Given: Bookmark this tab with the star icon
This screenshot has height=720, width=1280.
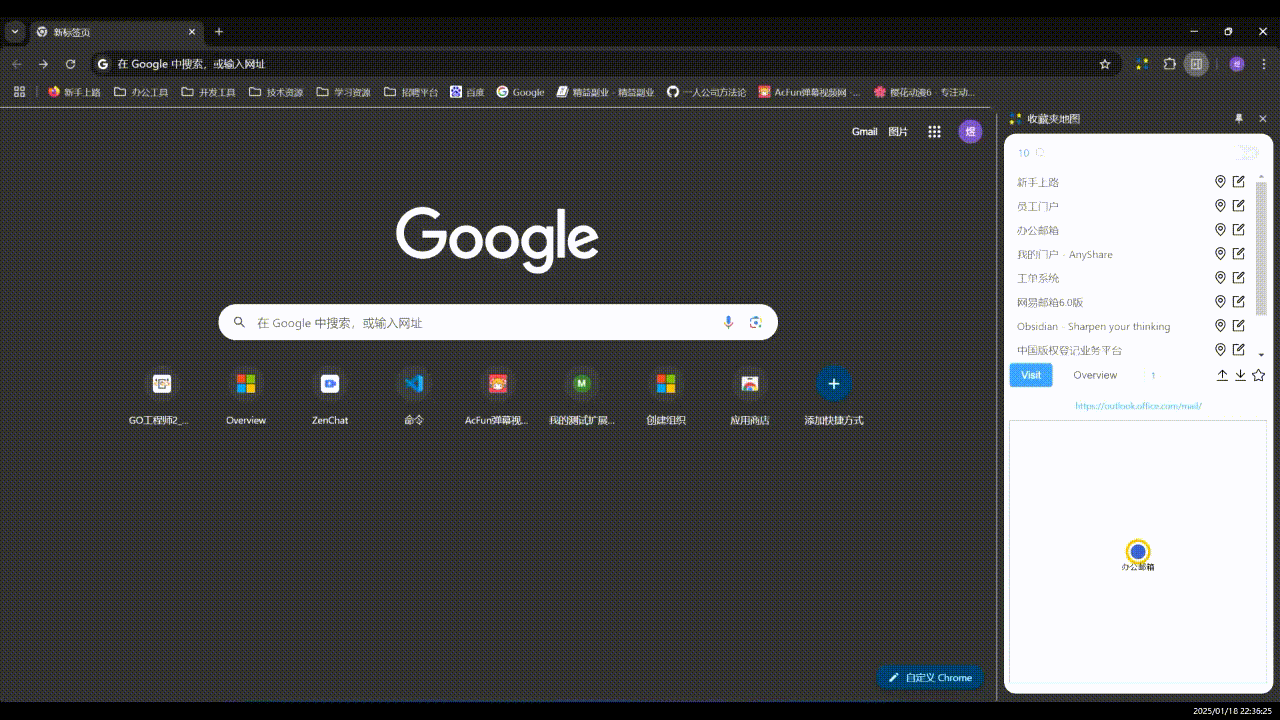Looking at the screenshot, I should pos(1105,64).
